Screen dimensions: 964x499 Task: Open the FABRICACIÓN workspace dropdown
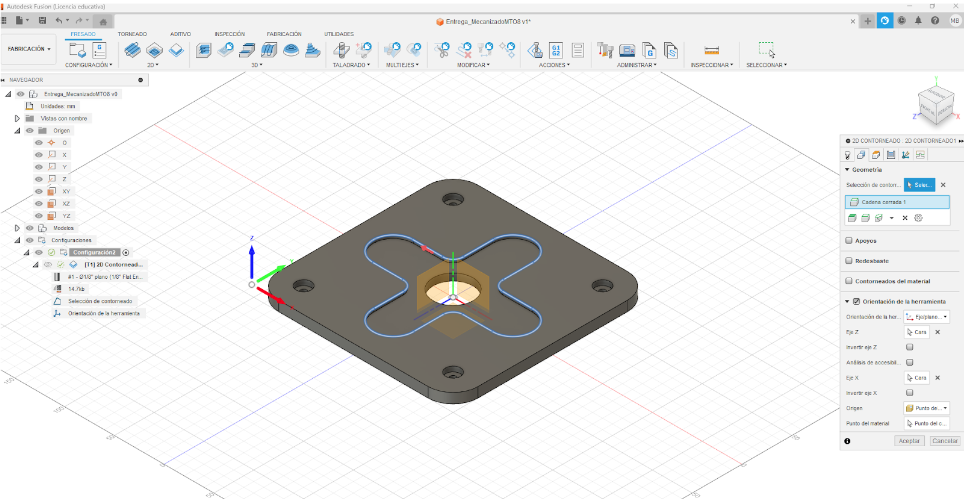point(30,48)
